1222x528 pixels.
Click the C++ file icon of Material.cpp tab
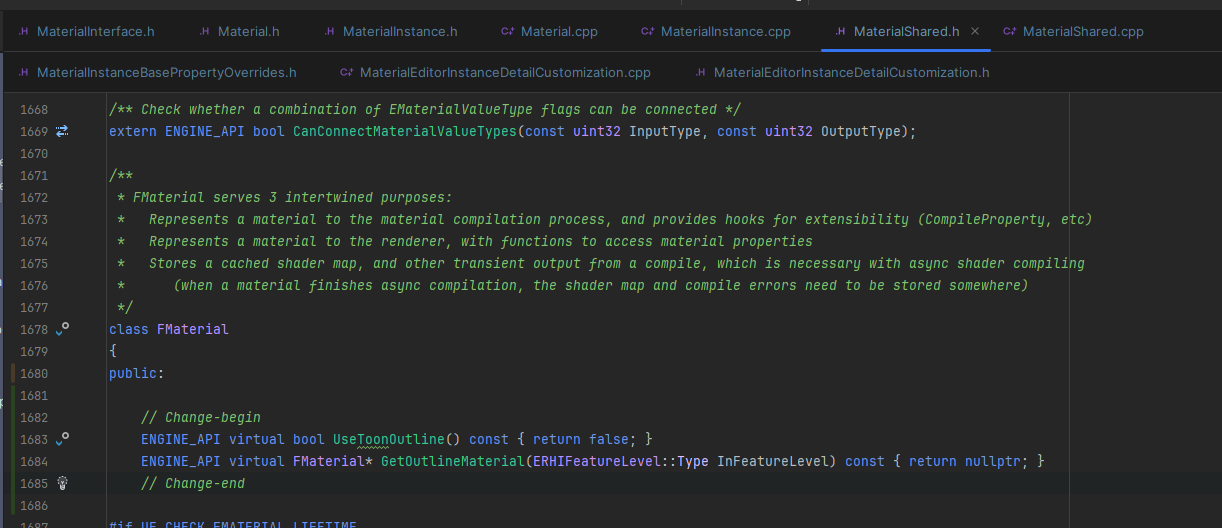(x=507, y=31)
